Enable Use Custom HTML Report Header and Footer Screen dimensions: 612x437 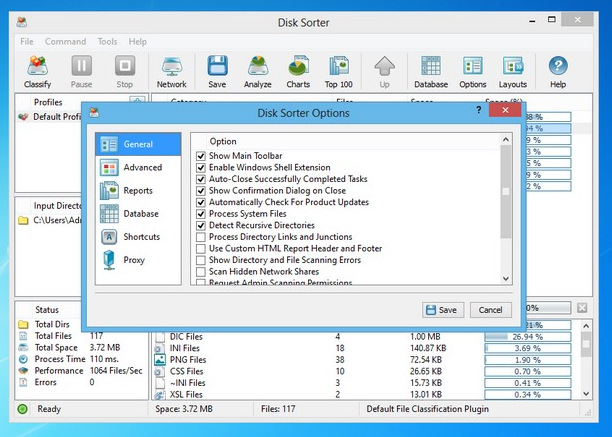[x=201, y=249]
